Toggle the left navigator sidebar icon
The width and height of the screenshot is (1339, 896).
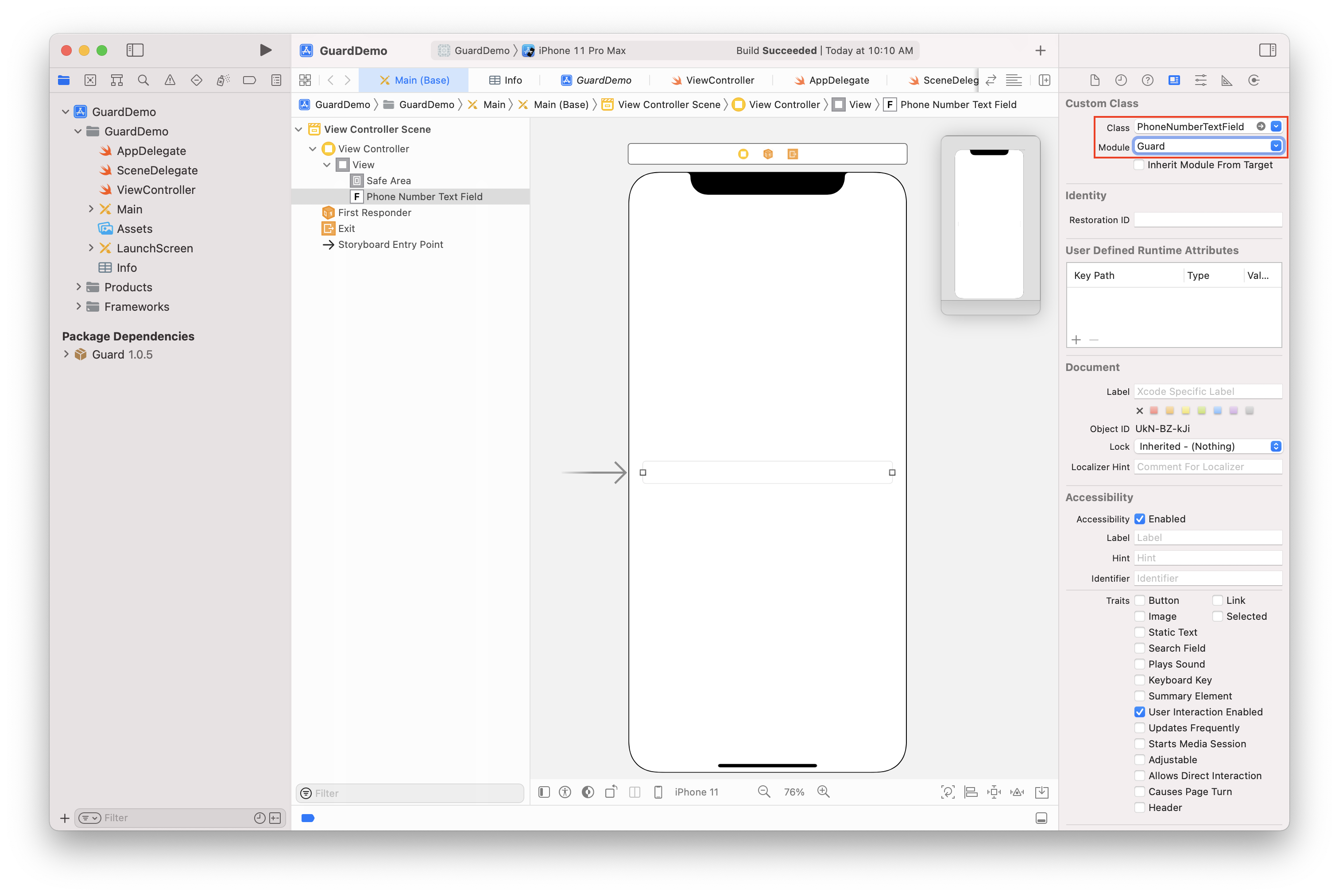point(135,50)
